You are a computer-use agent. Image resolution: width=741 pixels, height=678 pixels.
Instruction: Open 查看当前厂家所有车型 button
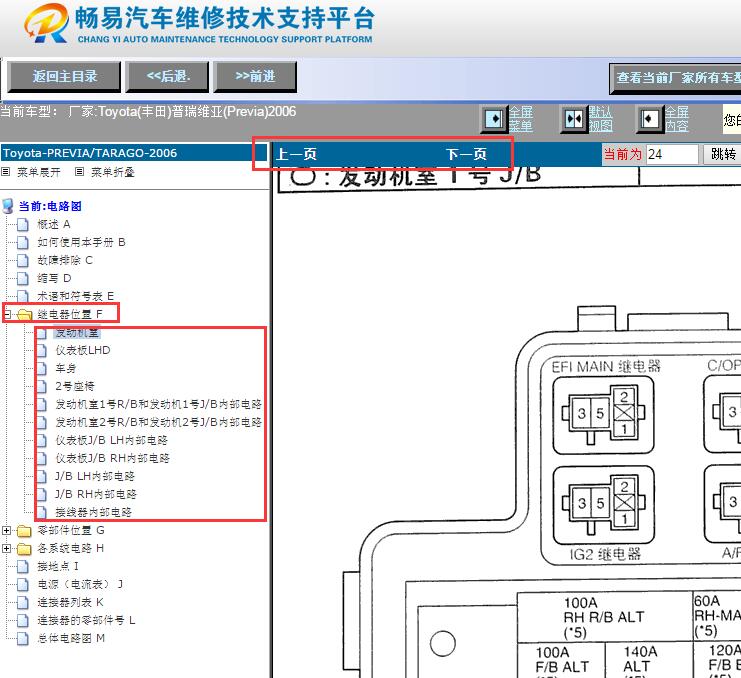[676, 78]
